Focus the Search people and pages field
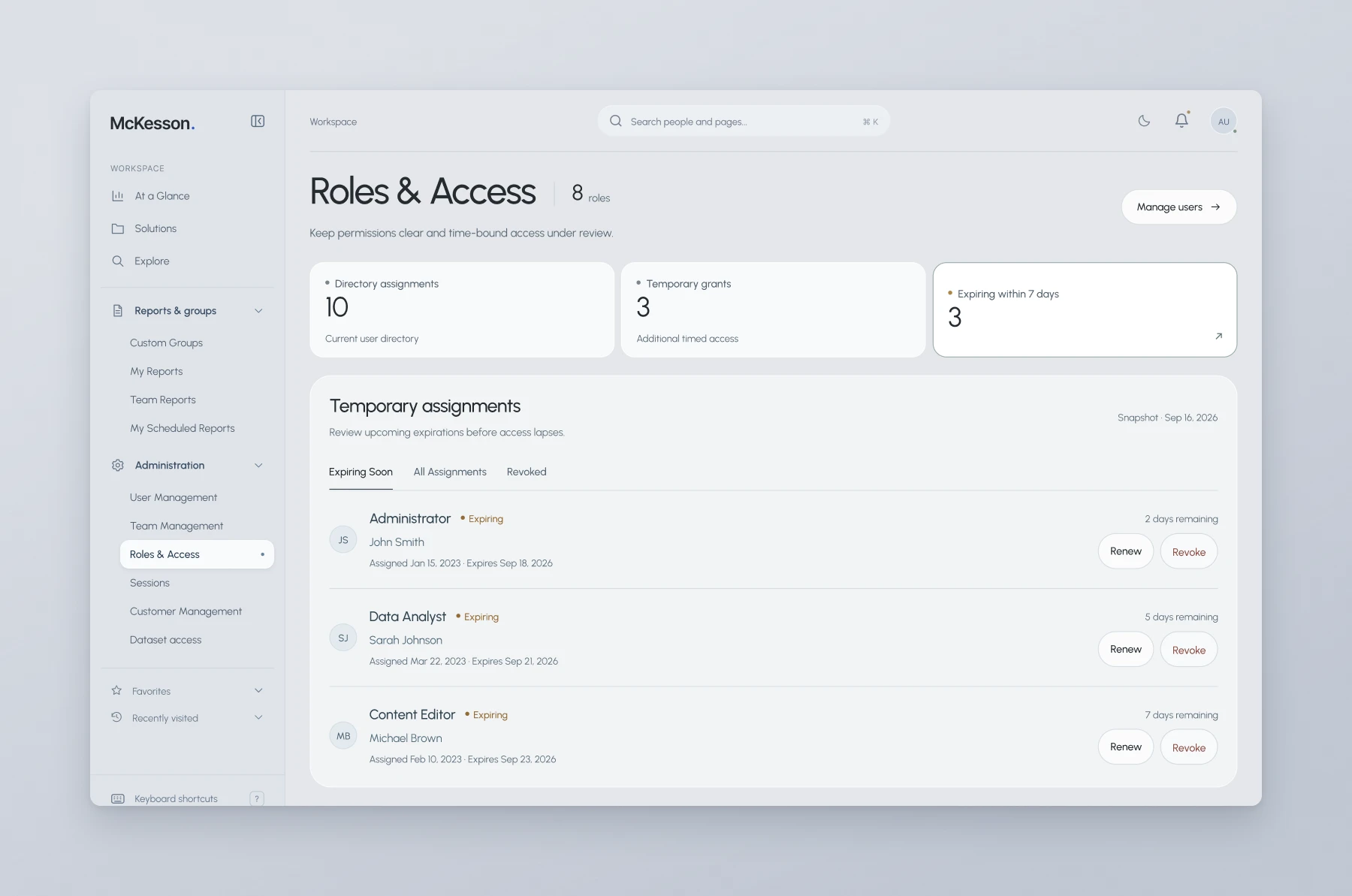 pos(744,121)
